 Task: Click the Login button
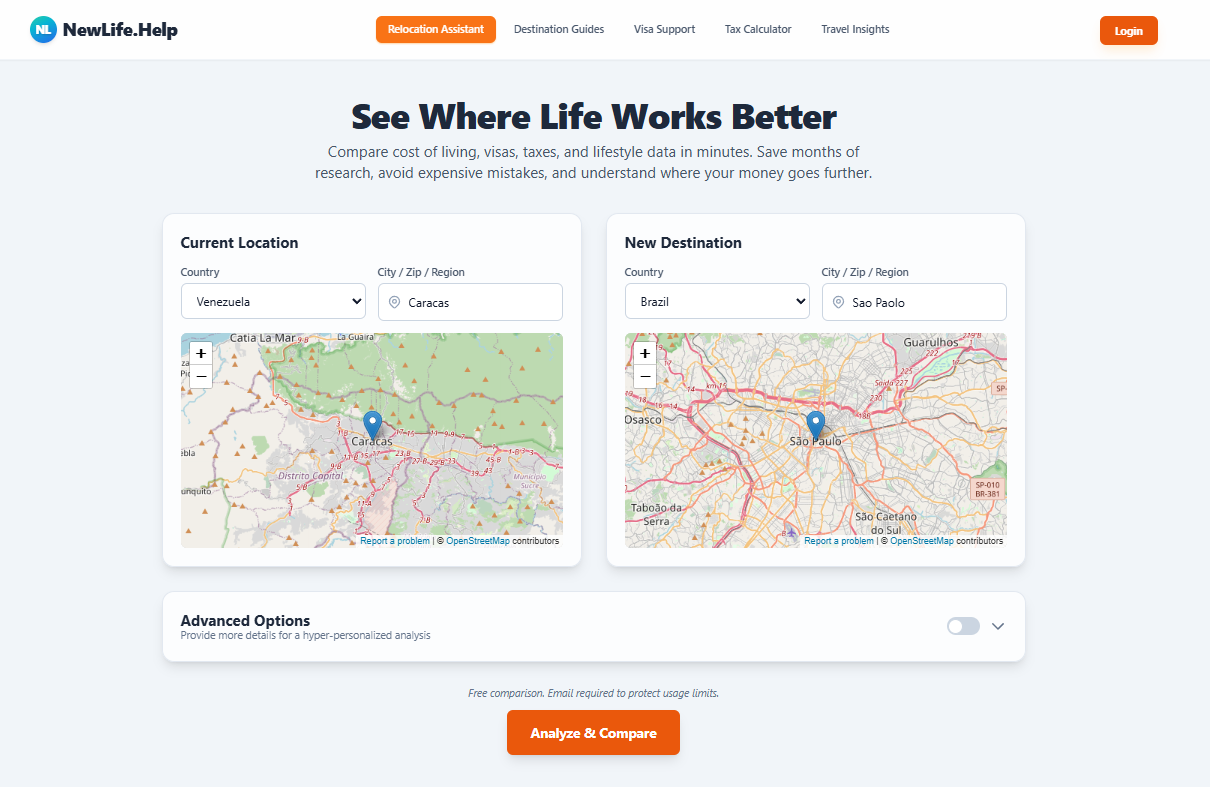point(1128,30)
